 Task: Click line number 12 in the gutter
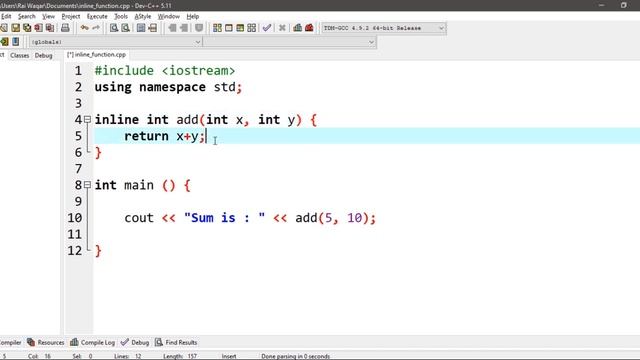[x=75, y=250]
